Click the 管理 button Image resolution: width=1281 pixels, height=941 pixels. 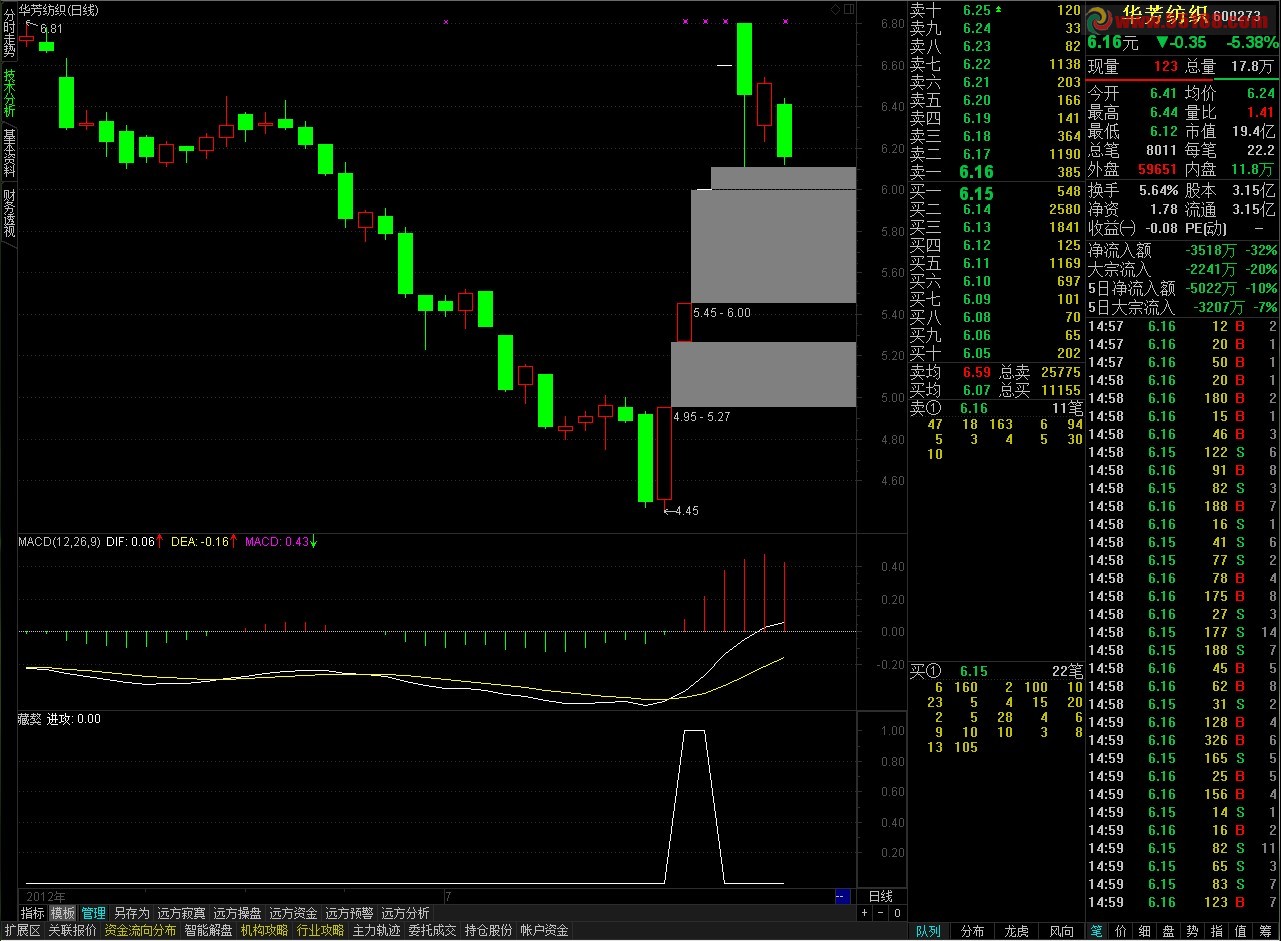click(94, 913)
